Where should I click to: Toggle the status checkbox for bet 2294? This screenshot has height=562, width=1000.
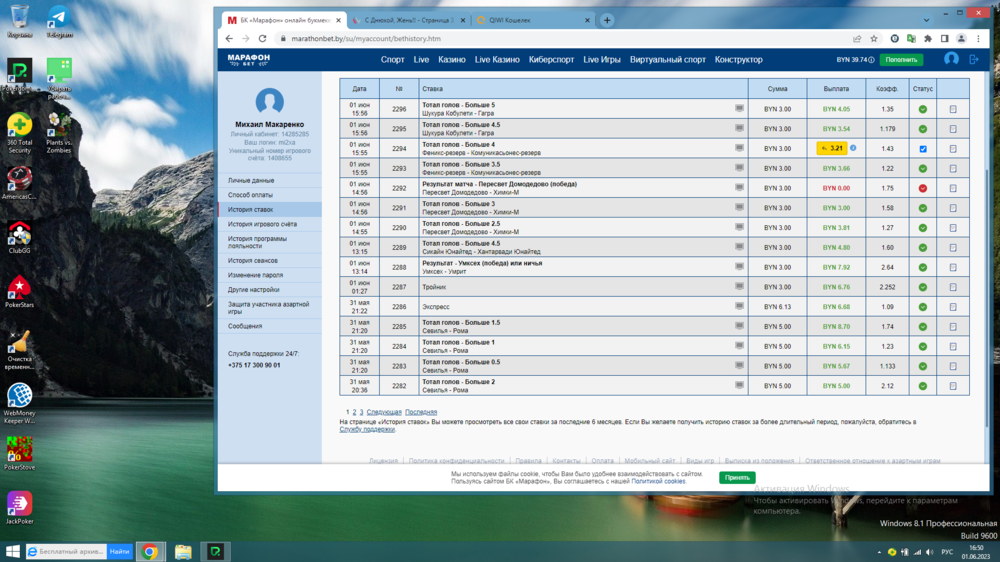pyautogui.click(x=923, y=149)
